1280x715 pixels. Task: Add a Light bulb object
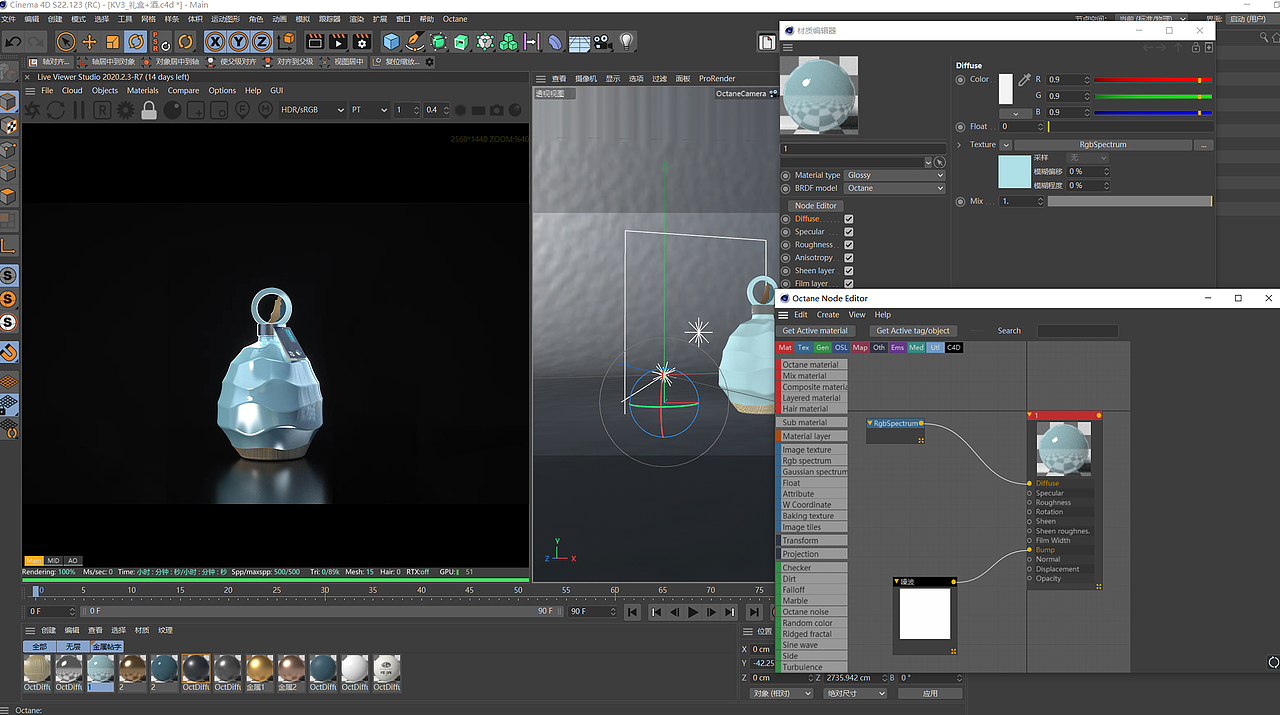pyautogui.click(x=627, y=42)
